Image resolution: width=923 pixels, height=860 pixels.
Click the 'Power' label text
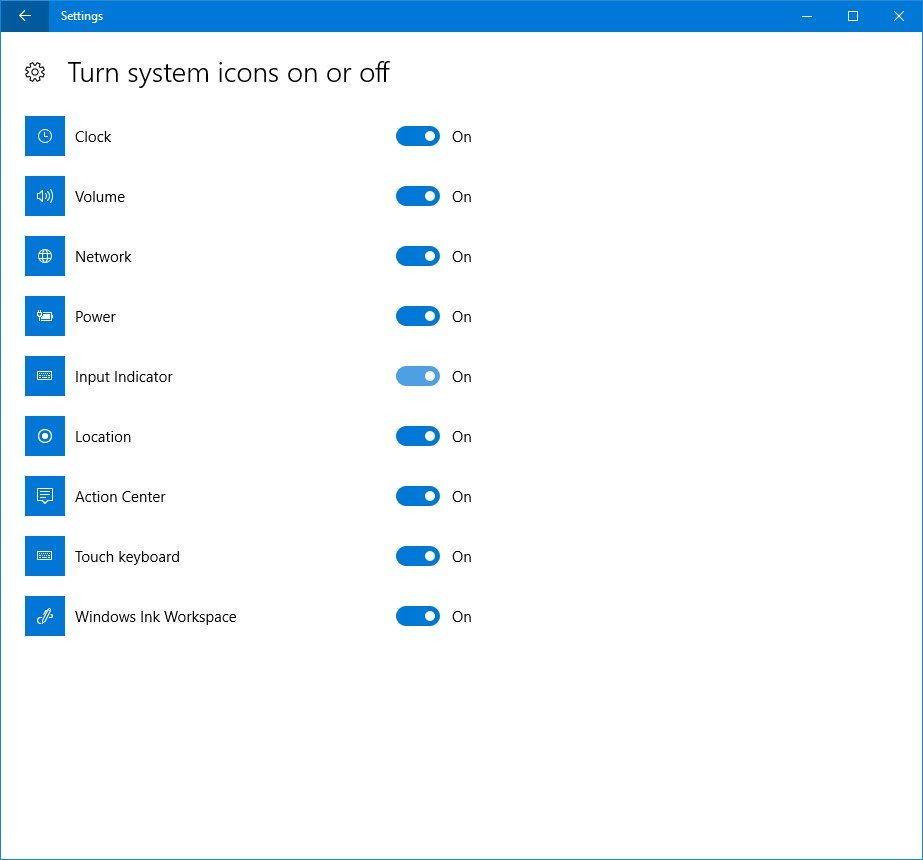pyautogui.click(x=95, y=317)
